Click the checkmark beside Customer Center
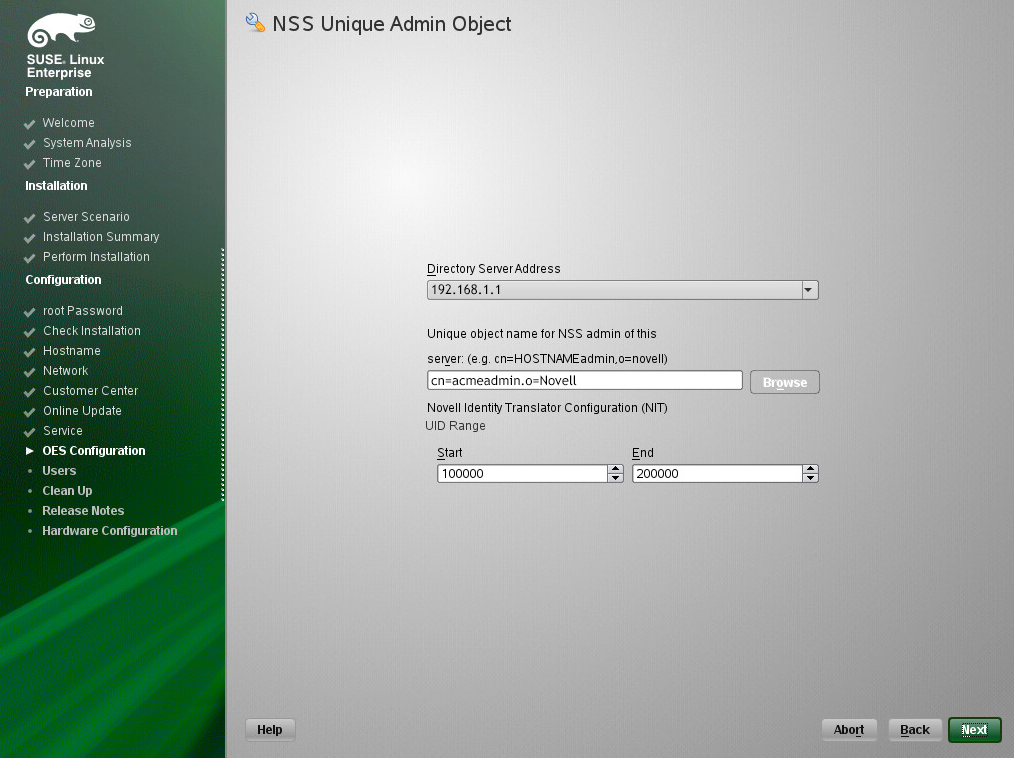The height and width of the screenshot is (758, 1014). [x=29, y=392]
